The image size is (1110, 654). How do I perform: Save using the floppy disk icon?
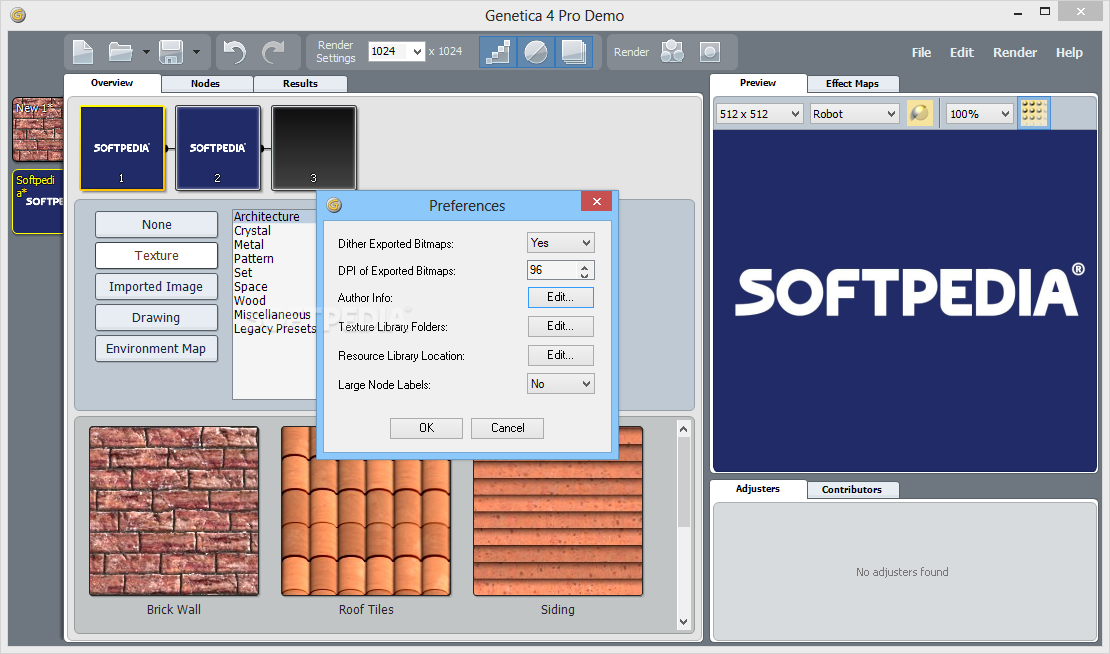pyautogui.click(x=171, y=52)
